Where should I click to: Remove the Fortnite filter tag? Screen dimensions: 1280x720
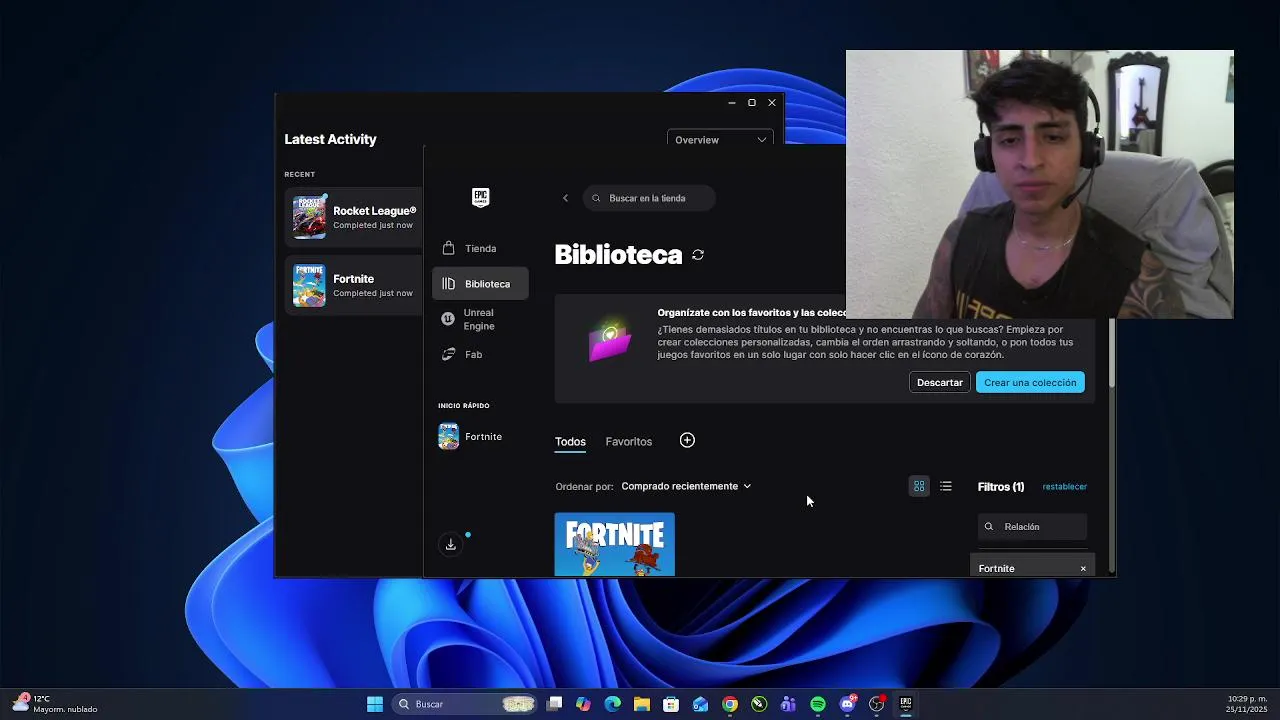[1082, 569]
